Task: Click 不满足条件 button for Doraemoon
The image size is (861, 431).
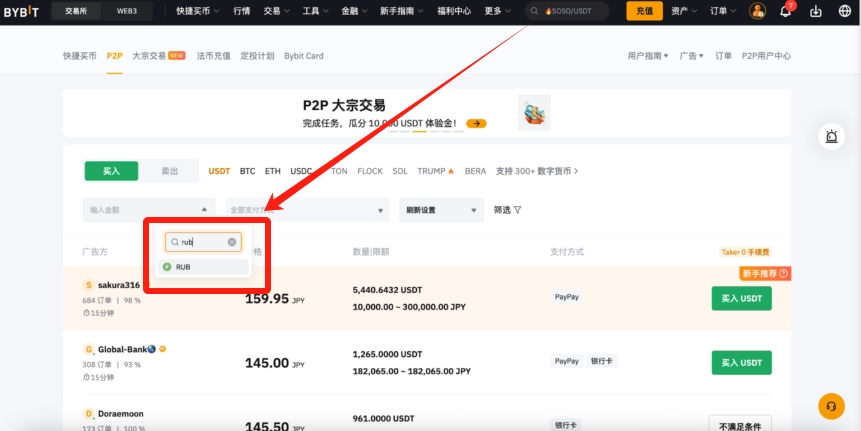Action: click(x=740, y=423)
